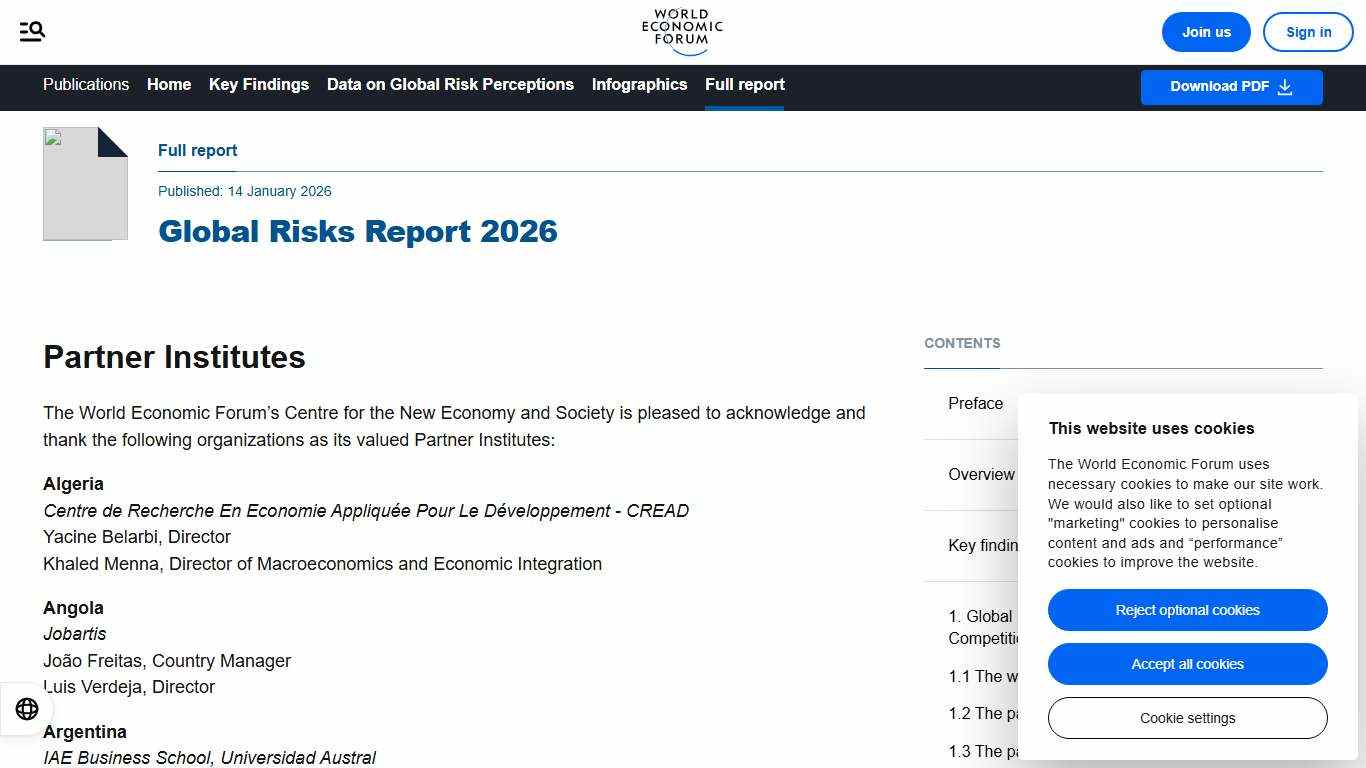Select Home in the navigation bar
The width and height of the screenshot is (1366, 768).
pos(168,84)
